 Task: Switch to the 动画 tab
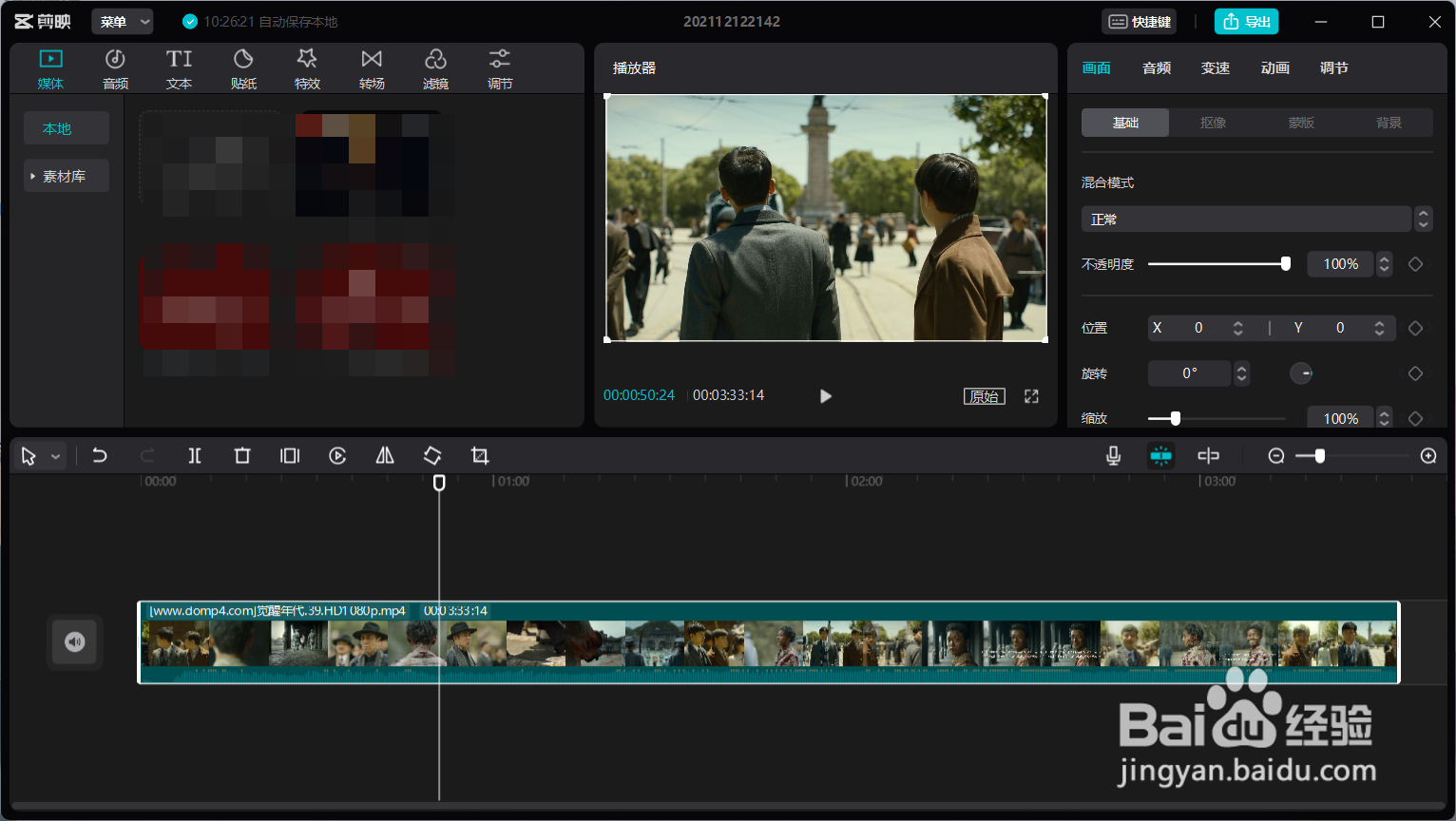1275,68
